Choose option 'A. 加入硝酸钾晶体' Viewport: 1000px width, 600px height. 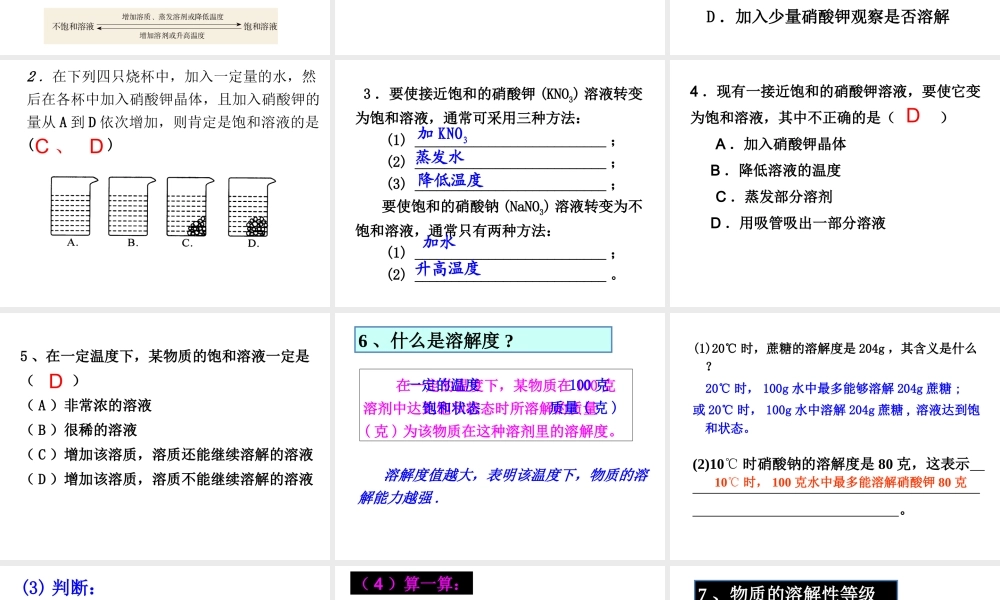point(781,144)
